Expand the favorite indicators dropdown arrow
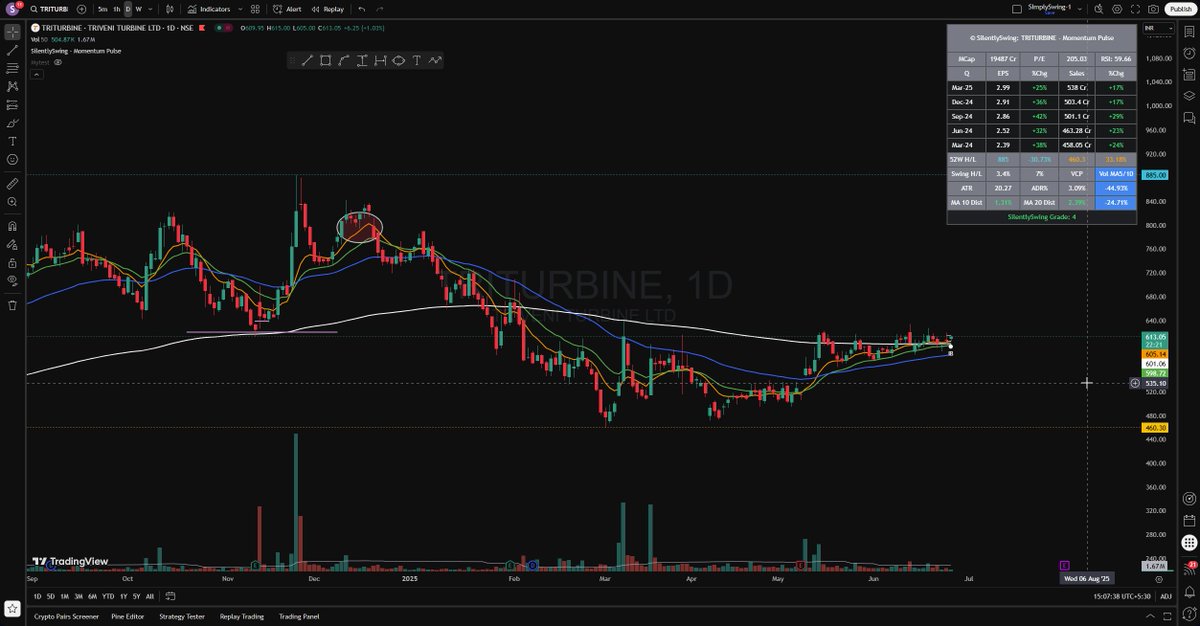Viewport: 1200px width, 626px height. coord(239,9)
